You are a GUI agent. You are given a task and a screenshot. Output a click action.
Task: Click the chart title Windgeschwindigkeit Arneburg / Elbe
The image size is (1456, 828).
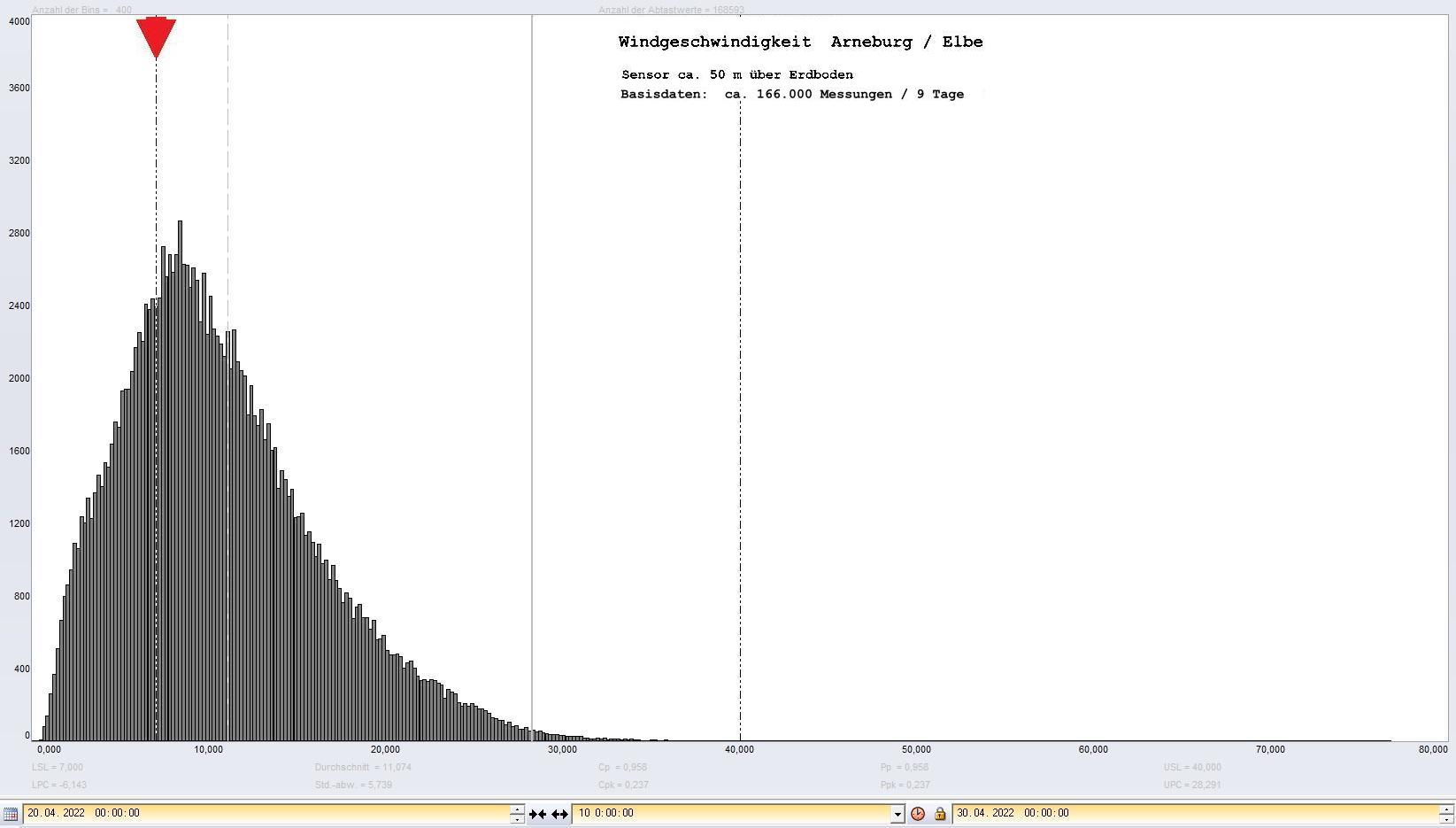pyautogui.click(x=800, y=42)
